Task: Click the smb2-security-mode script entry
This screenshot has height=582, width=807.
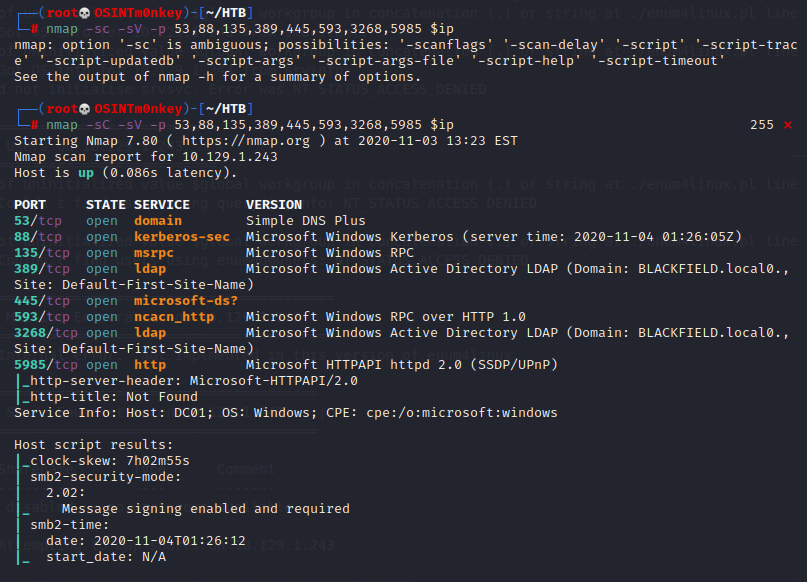Action: point(106,476)
